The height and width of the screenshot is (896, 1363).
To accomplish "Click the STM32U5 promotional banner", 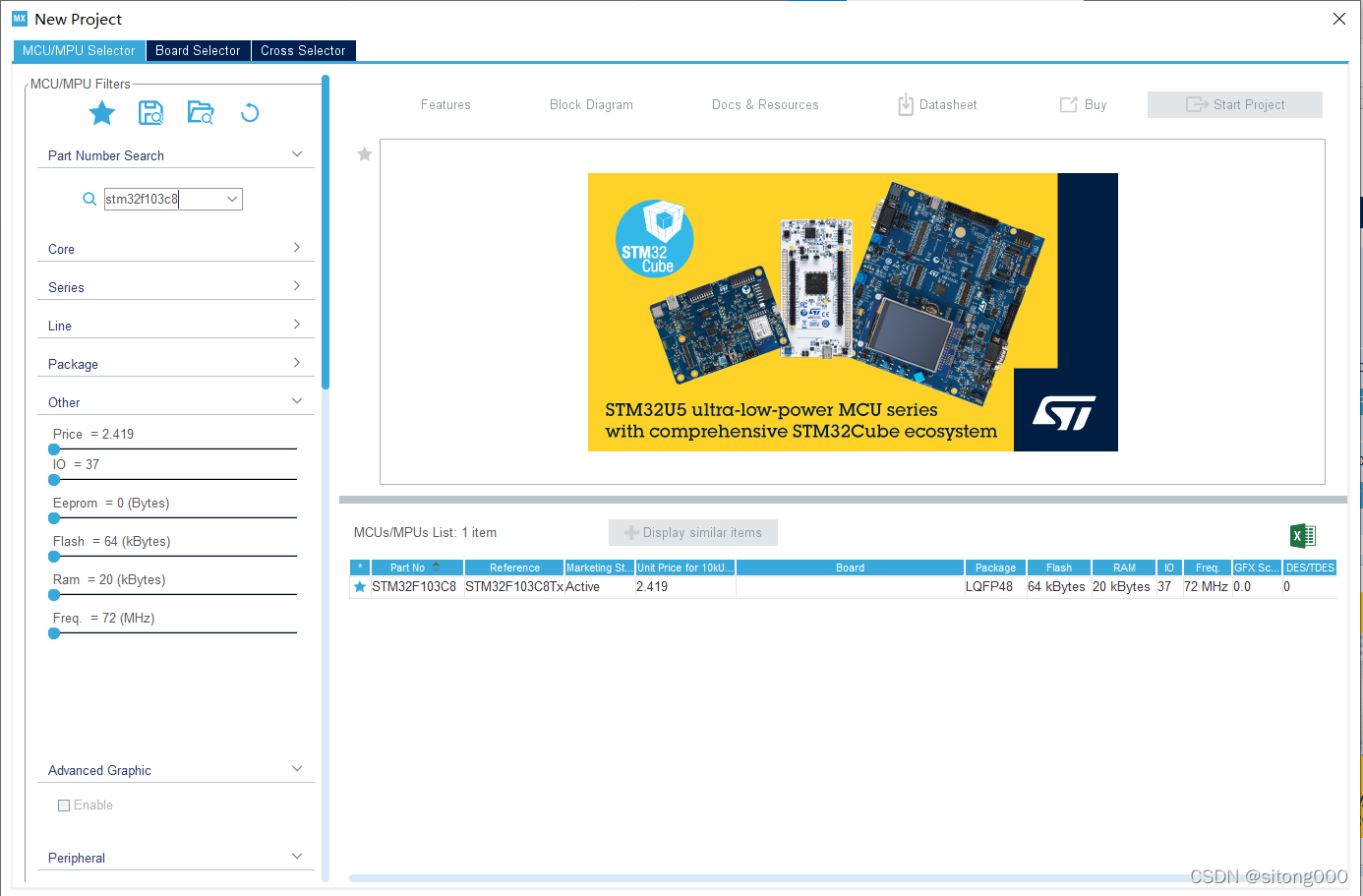I will (x=853, y=313).
